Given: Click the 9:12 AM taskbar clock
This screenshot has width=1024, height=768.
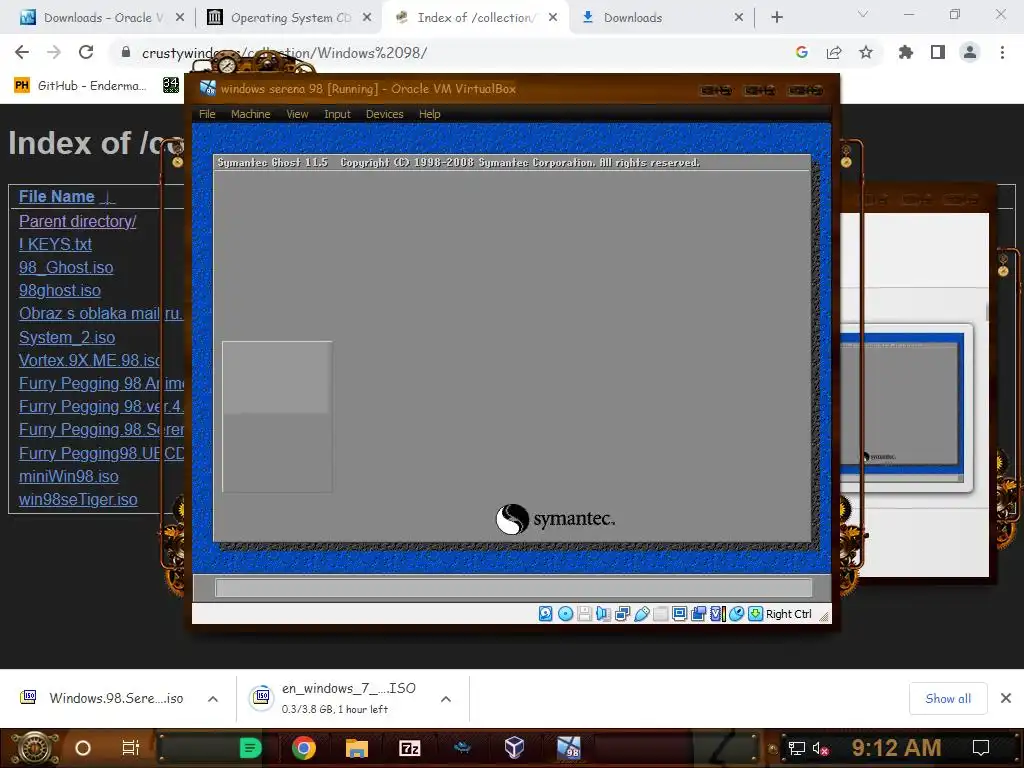Looking at the screenshot, I should coord(896,748).
